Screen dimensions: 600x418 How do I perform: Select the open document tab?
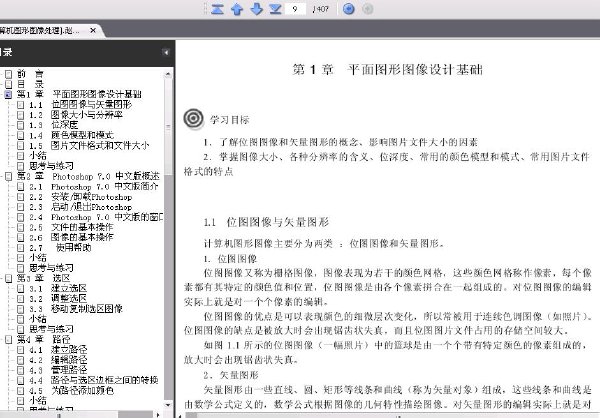46,30
